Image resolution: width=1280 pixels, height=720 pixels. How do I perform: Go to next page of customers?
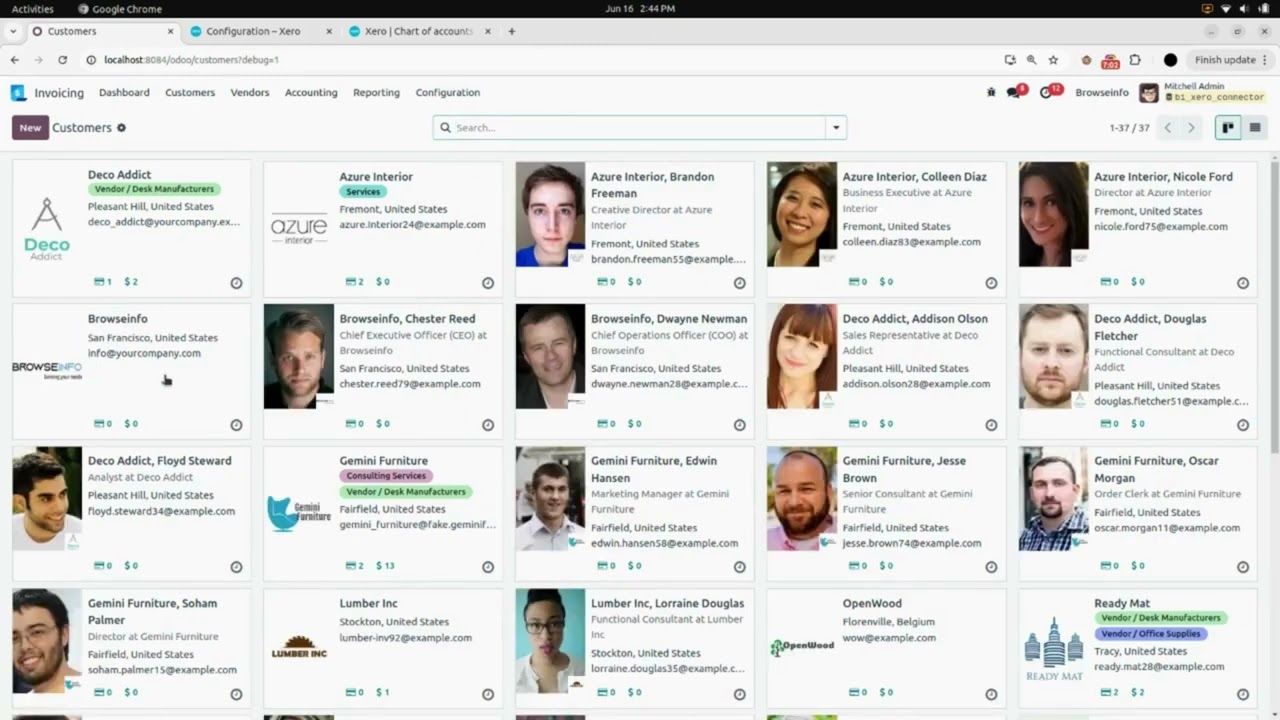[1191, 128]
